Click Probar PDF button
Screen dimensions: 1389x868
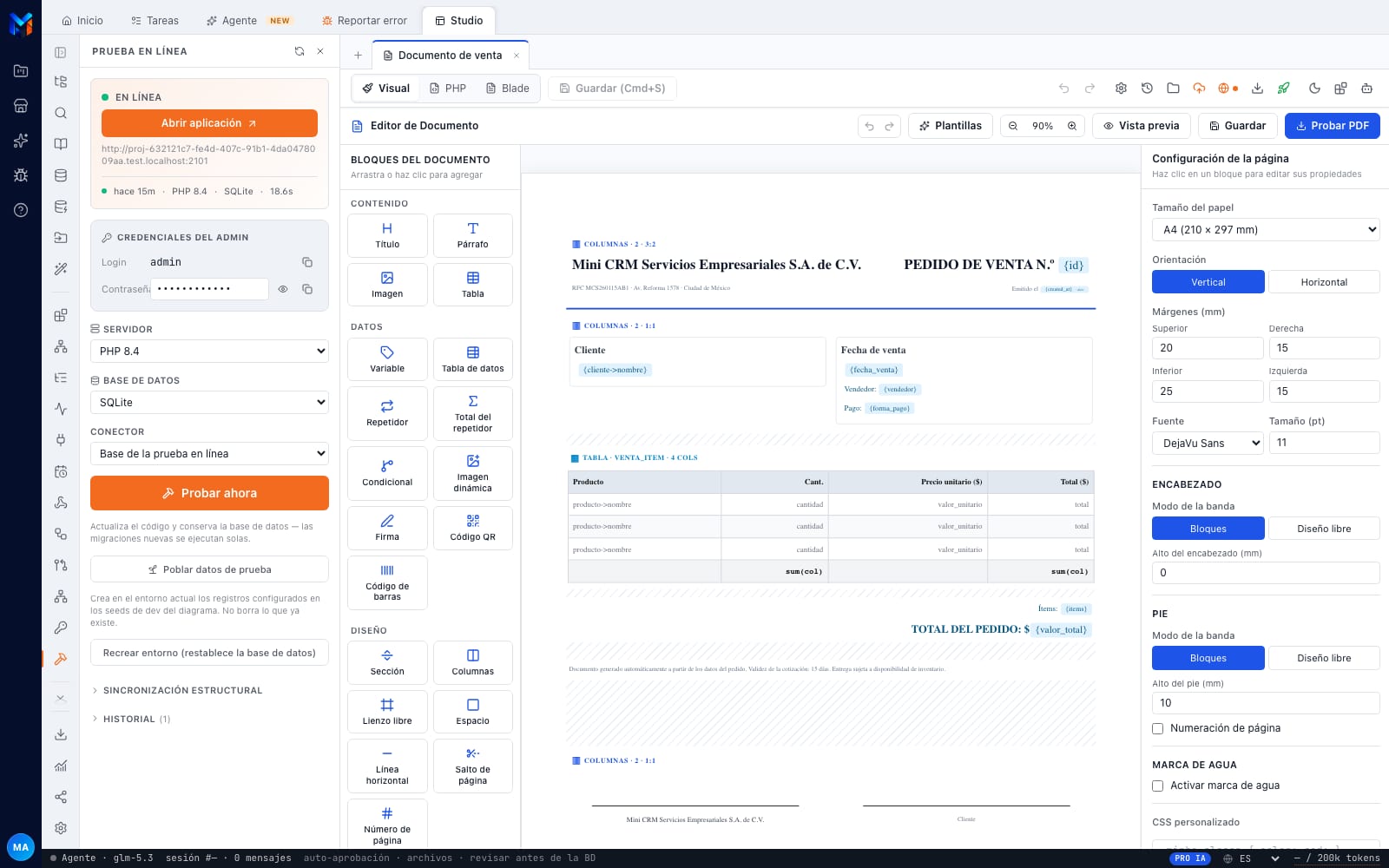(1332, 126)
